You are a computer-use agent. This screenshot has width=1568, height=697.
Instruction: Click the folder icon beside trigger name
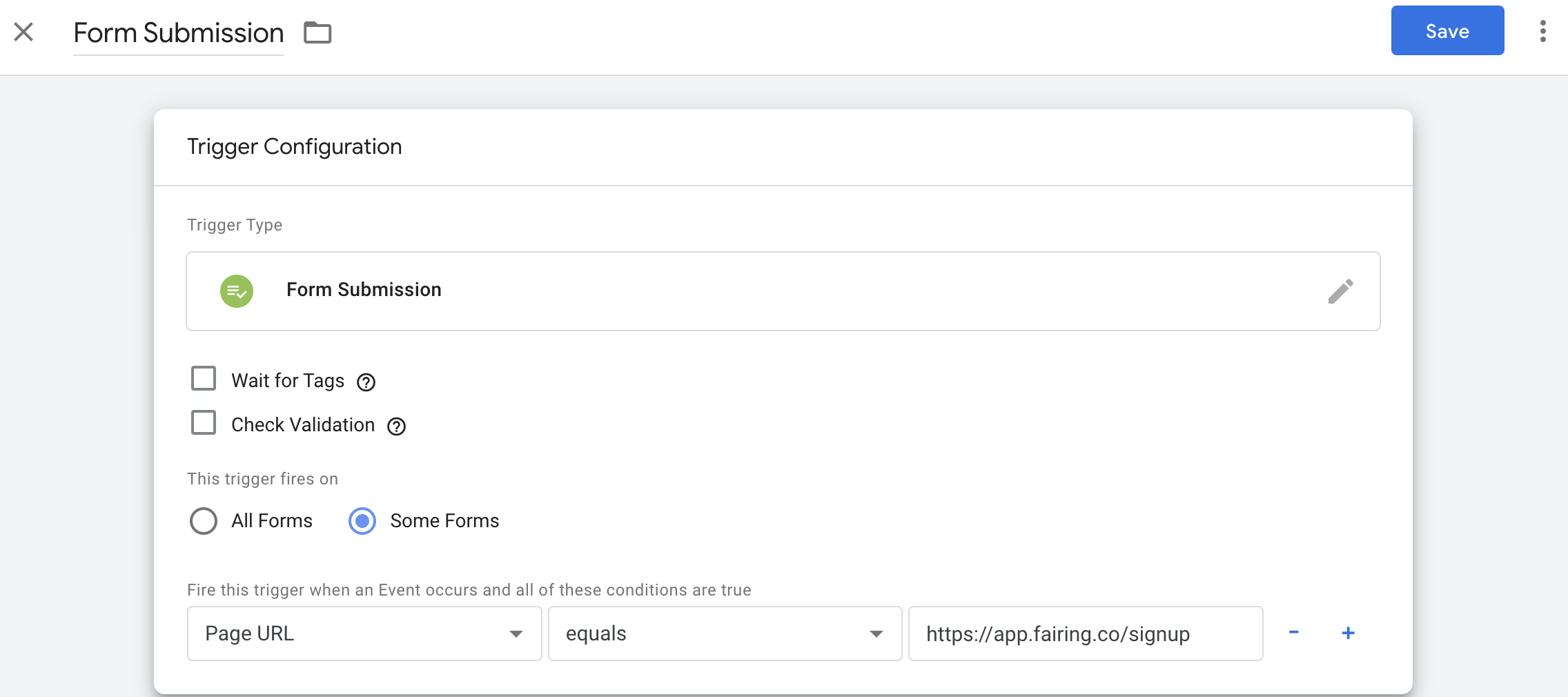317,32
